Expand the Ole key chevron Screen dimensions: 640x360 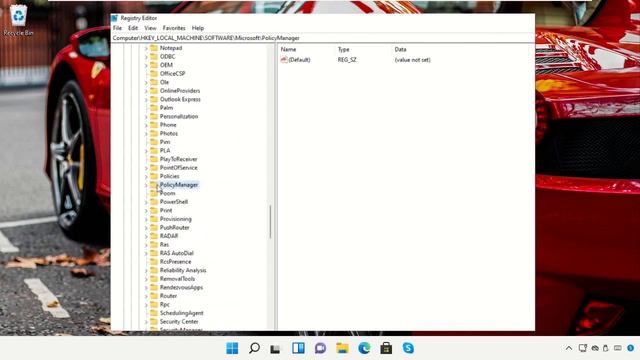coord(146,82)
